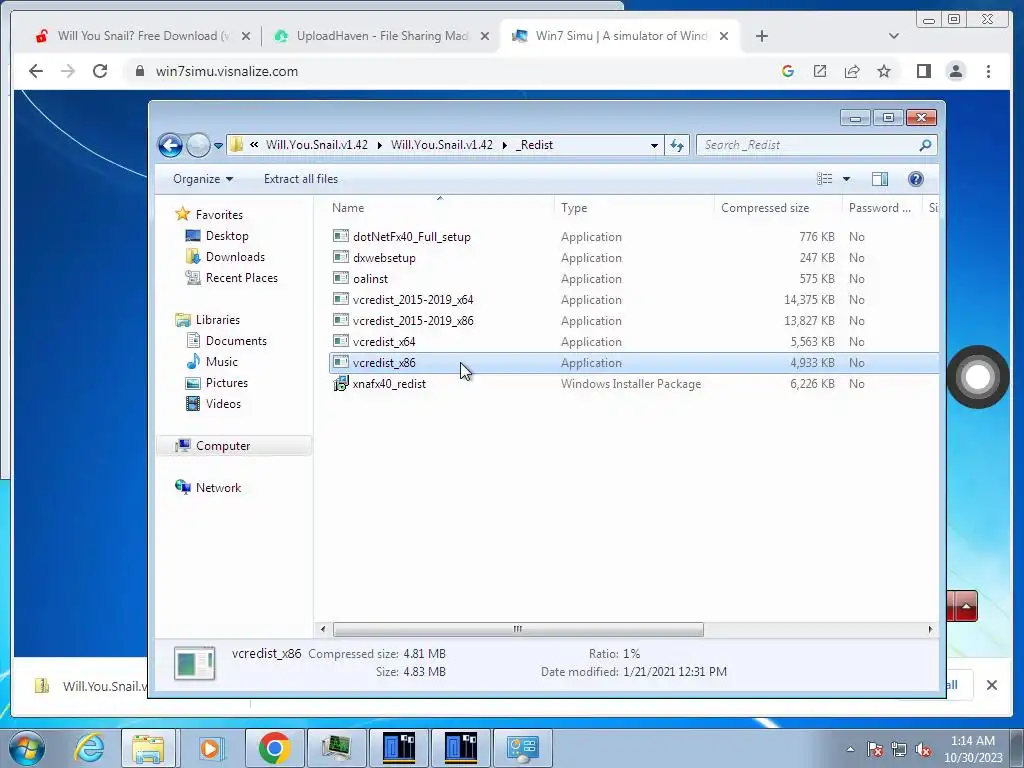Click Extract all files
Image resolution: width=1024 pixels, height=768 pixels.
click(x=301, y=179)
